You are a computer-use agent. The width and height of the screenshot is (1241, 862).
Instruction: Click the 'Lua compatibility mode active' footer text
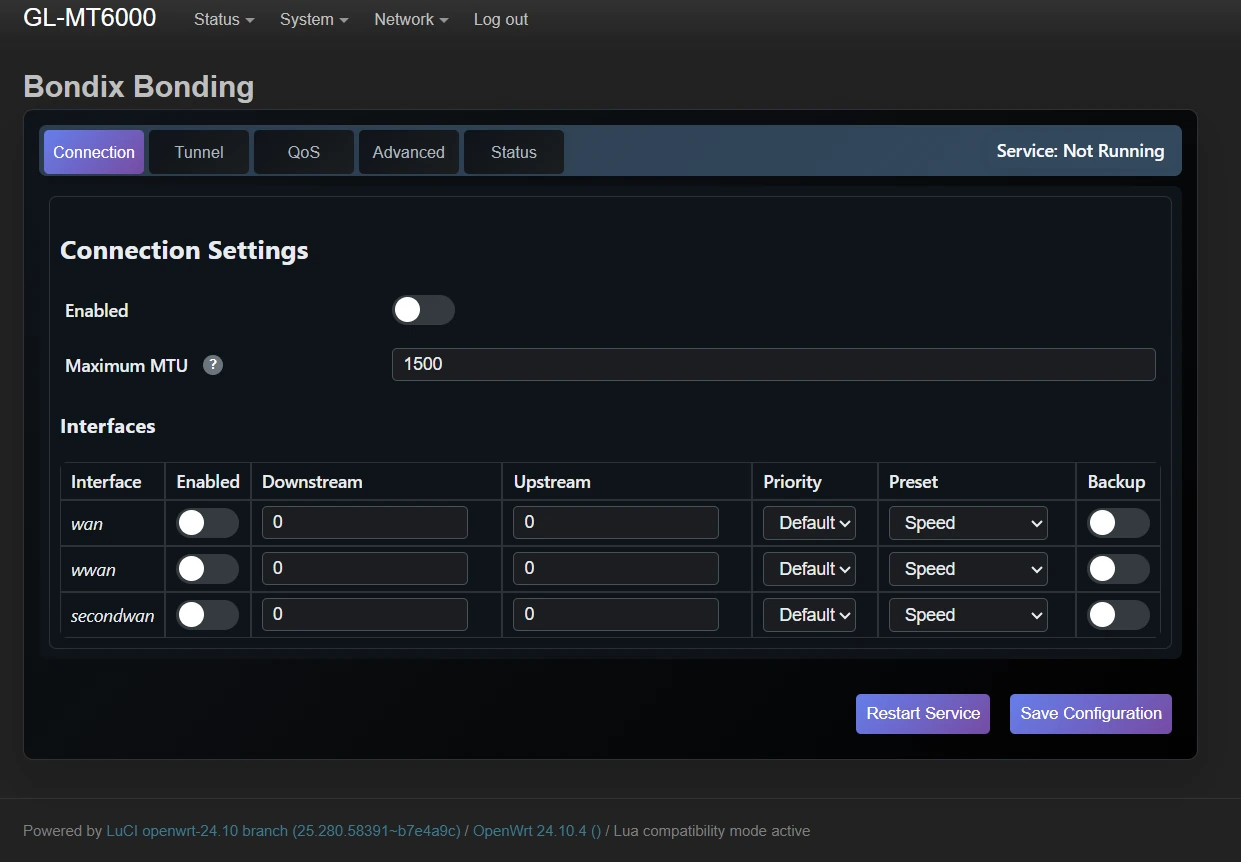[712, 831]
